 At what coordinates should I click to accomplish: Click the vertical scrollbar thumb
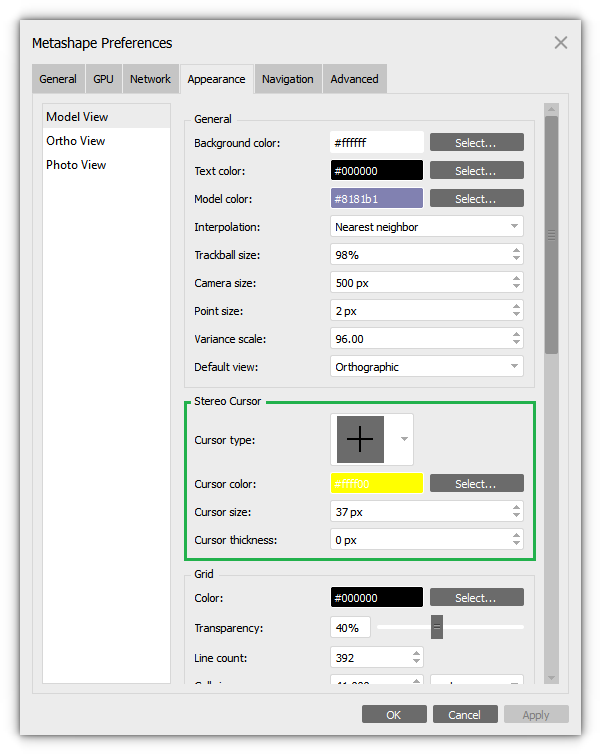551,235
